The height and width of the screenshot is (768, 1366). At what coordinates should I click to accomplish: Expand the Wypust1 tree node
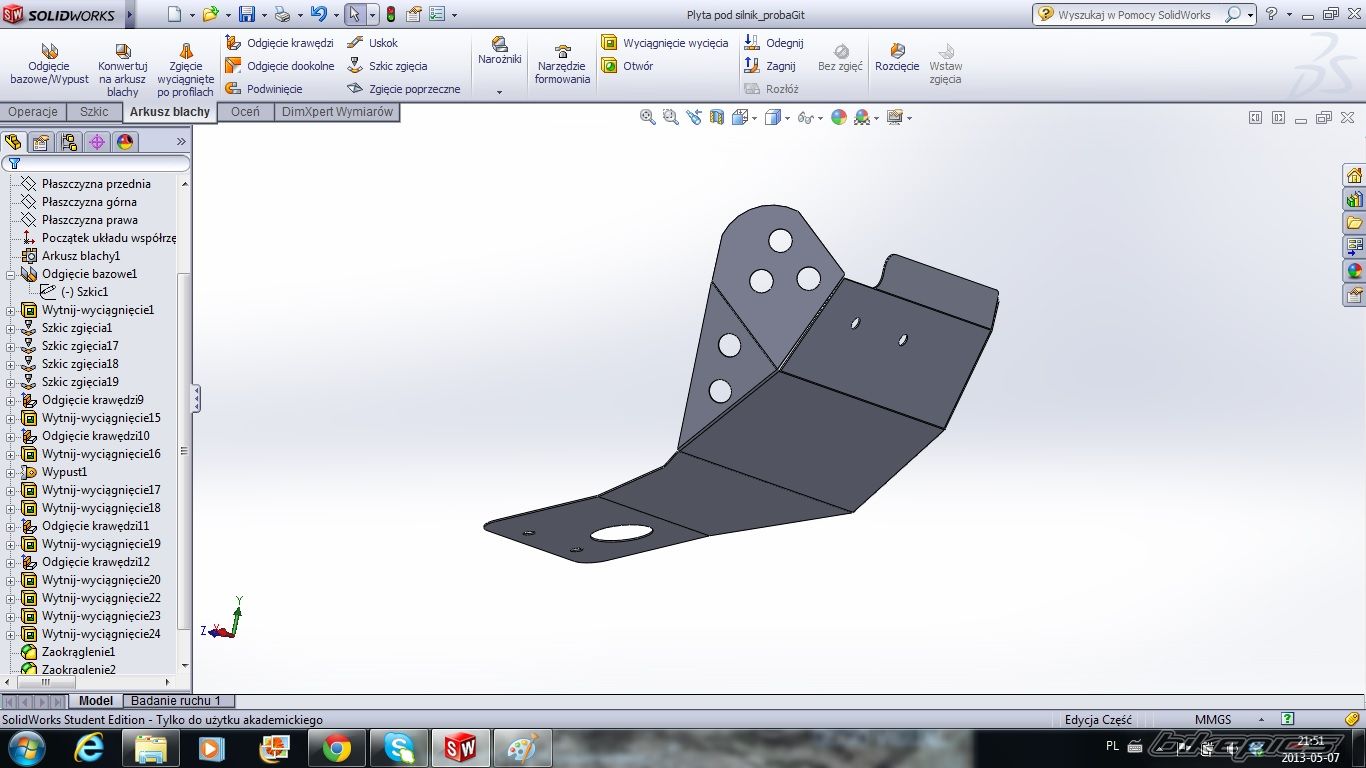pos(11,472)
